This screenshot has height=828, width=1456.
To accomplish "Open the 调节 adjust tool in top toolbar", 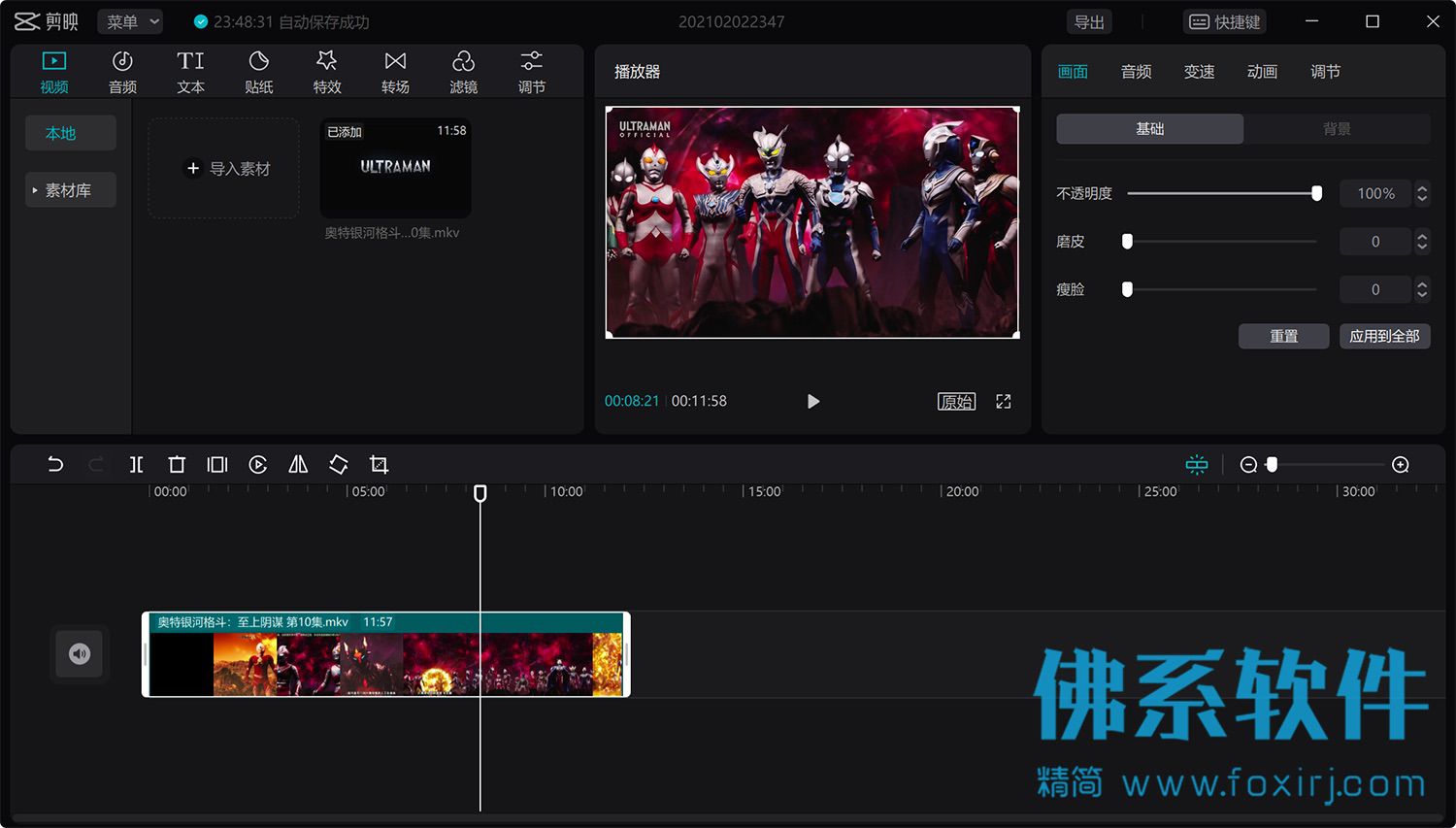I will click(532, 72).
